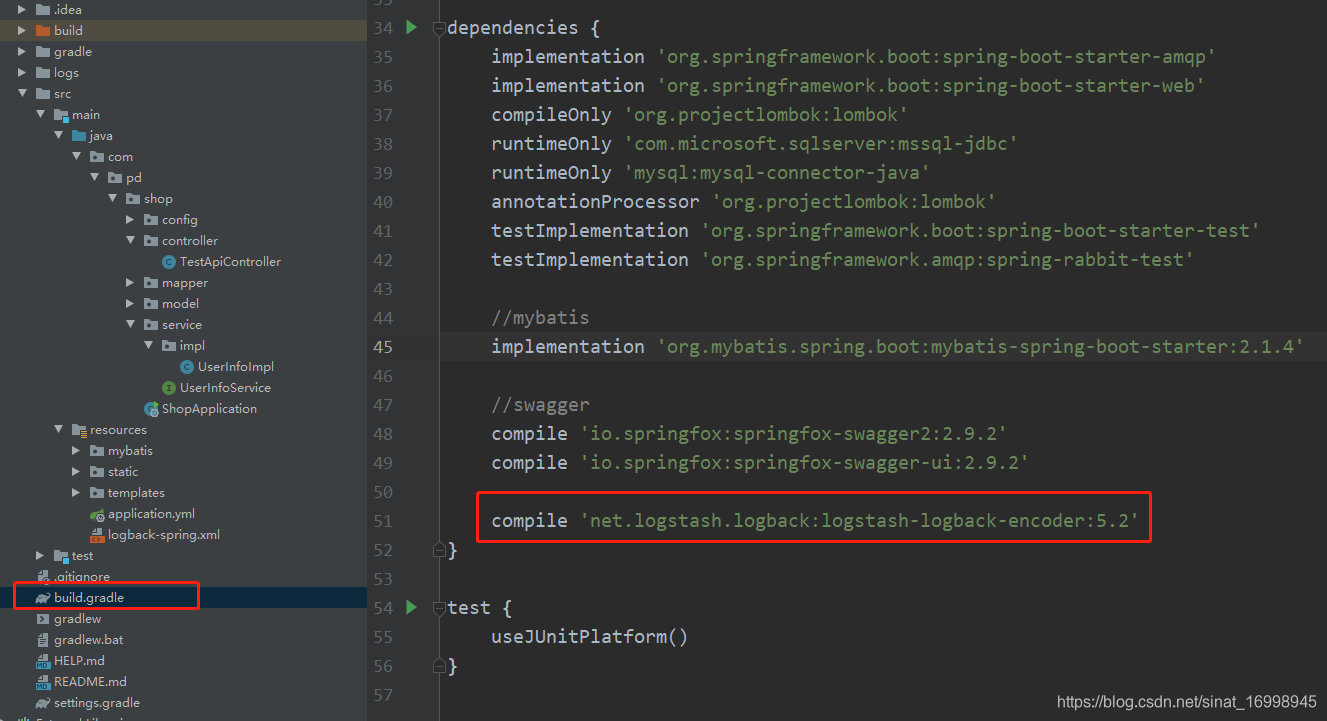
Task: Expand the test folder arrow
Action: [39, 555]
